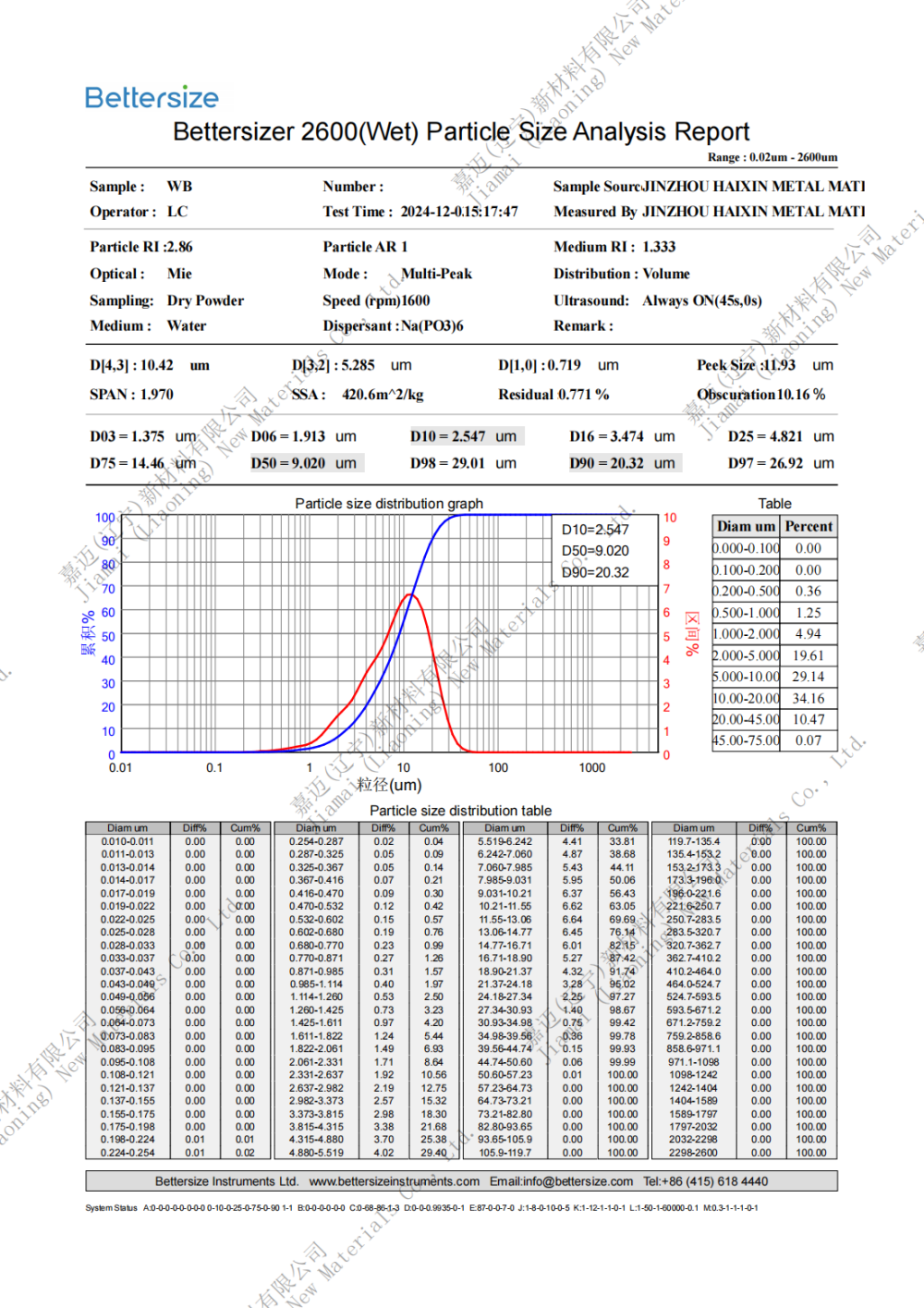Click the 'Medium : Water' entry
The height and width of the screenshot is (1308, 924).
pos(148,325)
